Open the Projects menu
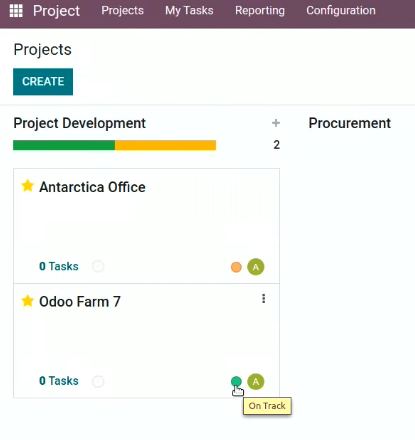 pyautogui.click(x=122, y=11)
